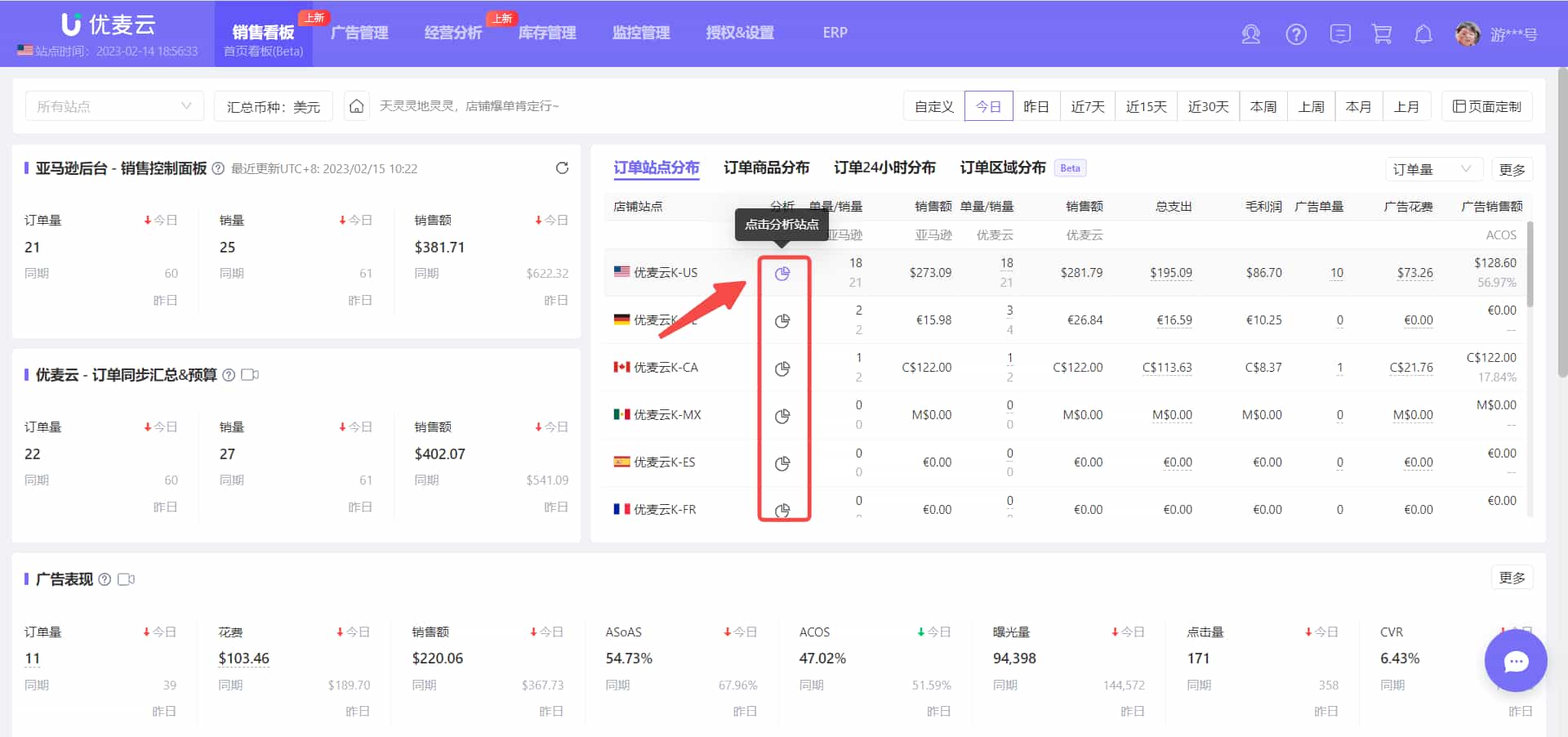
Task: Open the 授权&设置 top menu
Action: click(x=740, y=33)
